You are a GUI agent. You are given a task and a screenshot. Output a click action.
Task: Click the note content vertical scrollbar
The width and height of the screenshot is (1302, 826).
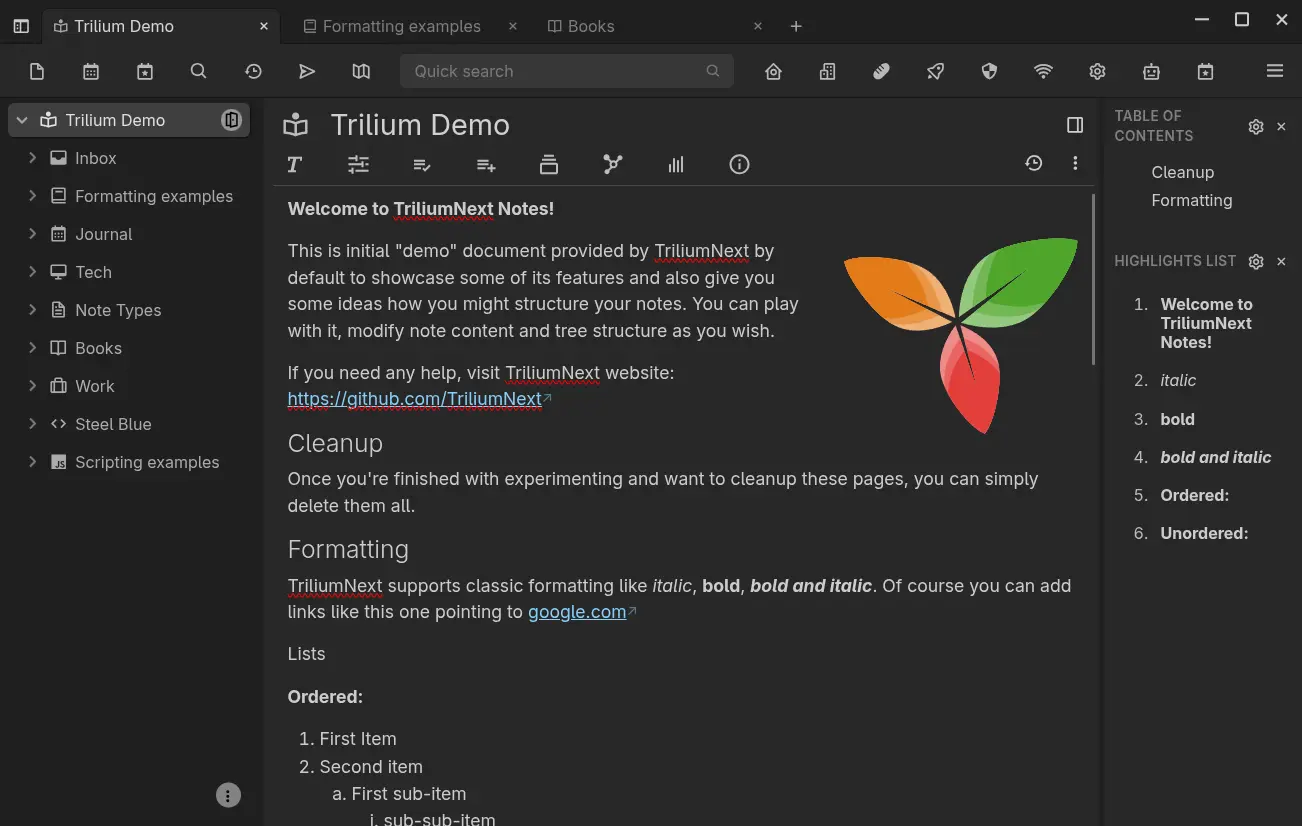[x=1094, y=280]
